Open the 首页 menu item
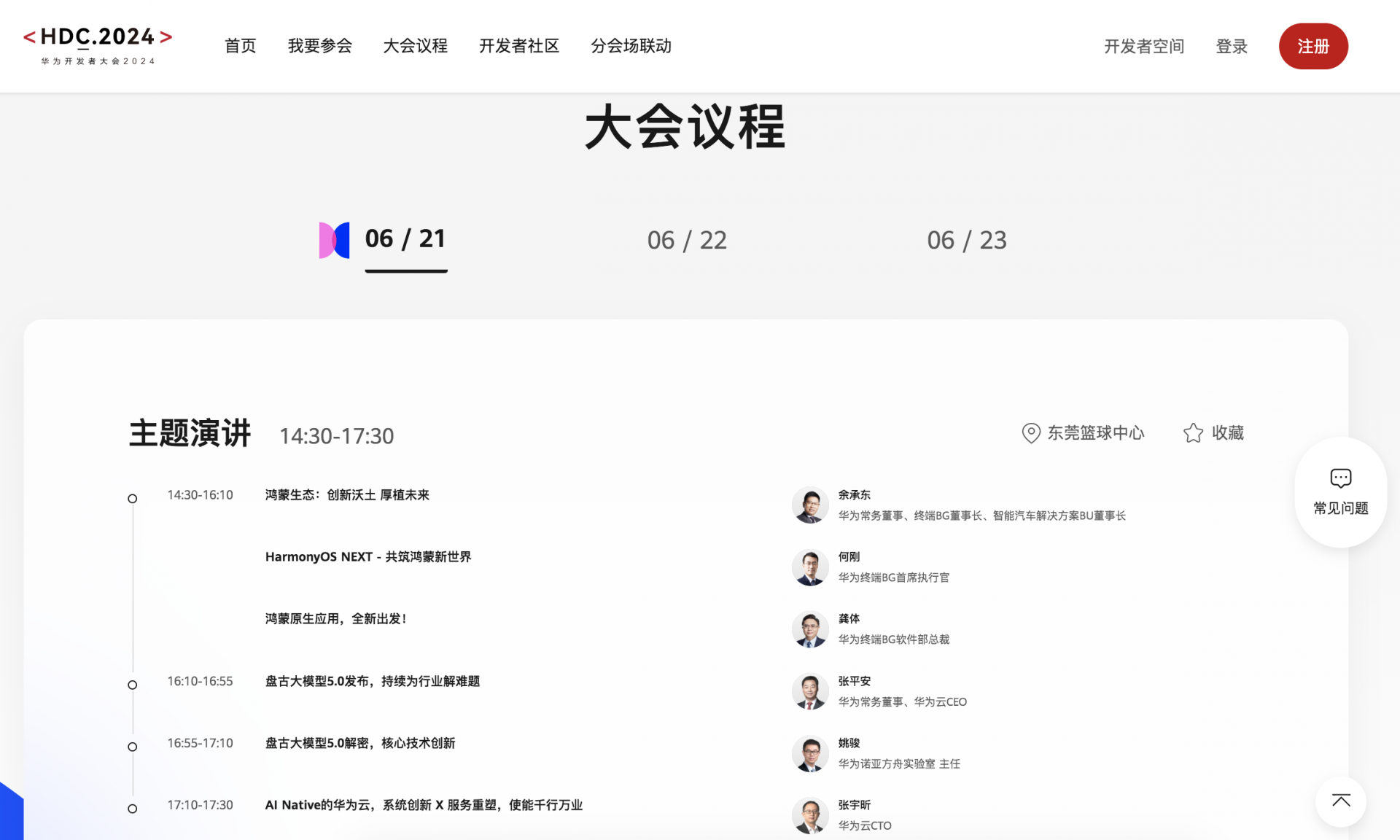1400x840 pixels. [x=240, y=46]
